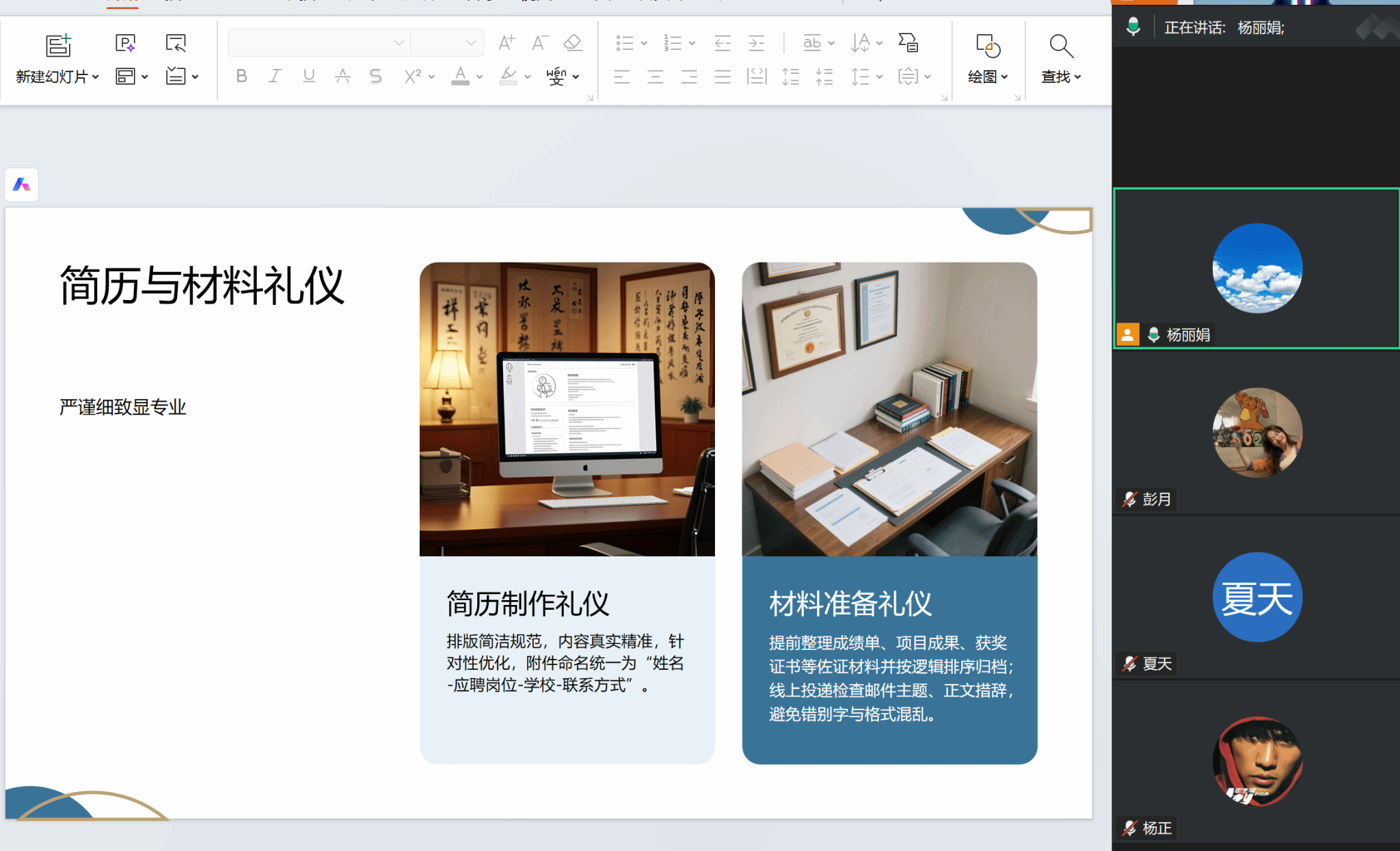Click the convert to smart graphic icon
The height and width of the screenshot is (851, 1400).
coord(908,43)
